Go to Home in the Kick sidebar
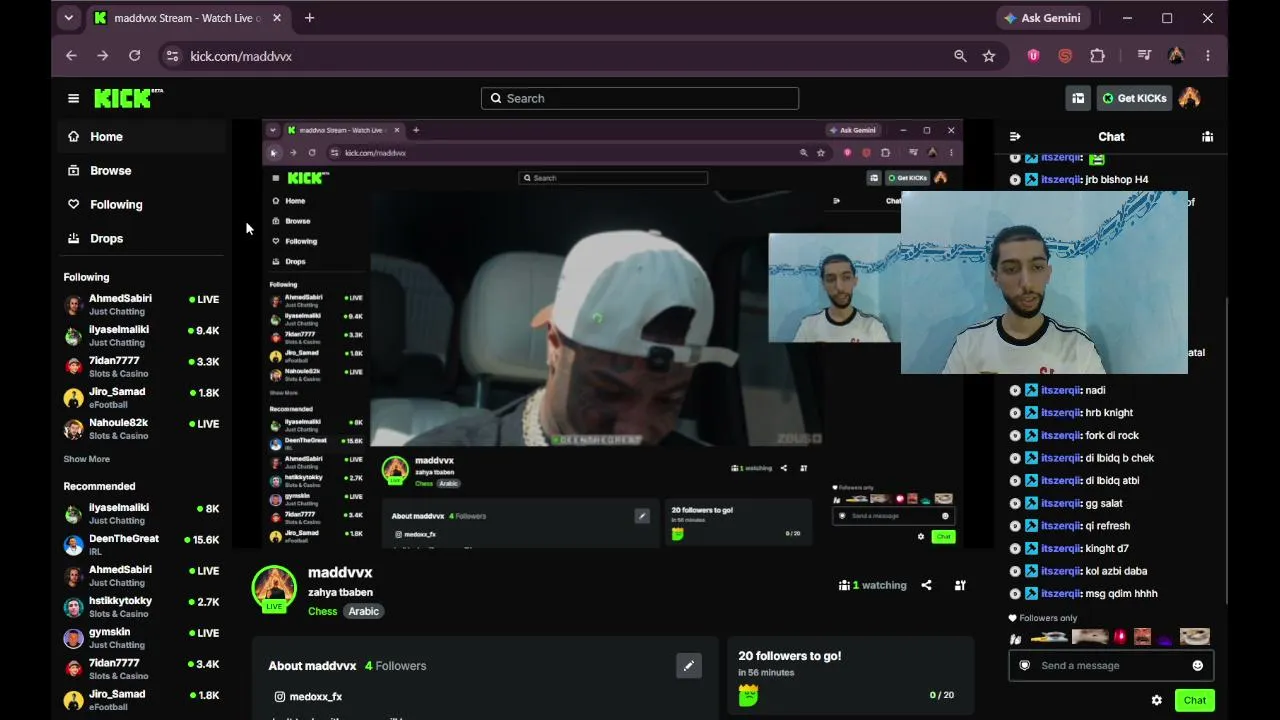Viewport: 1280px width, 720px height. [143, 137]
